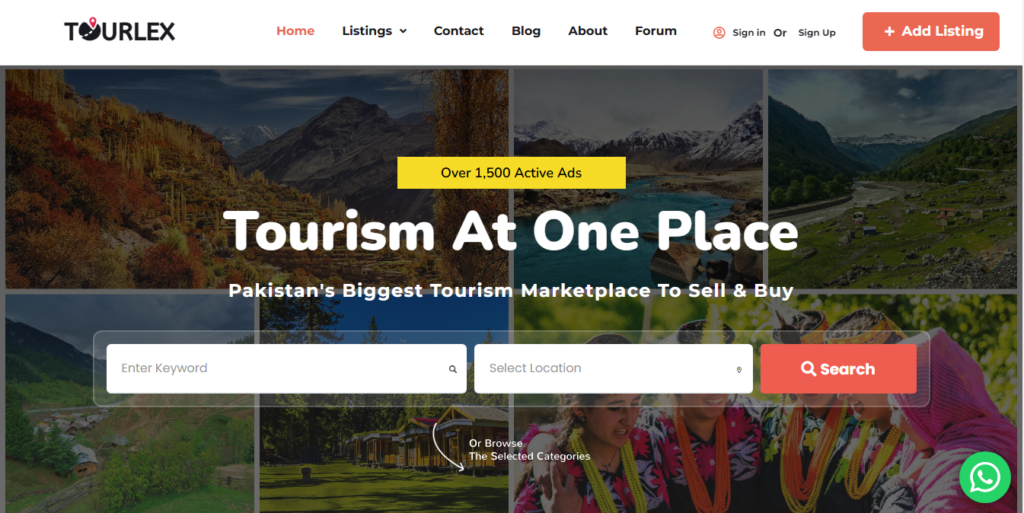This screenshot has width=1024, height=513.
Task: Navigate to the About page
Action: [588, 31]
